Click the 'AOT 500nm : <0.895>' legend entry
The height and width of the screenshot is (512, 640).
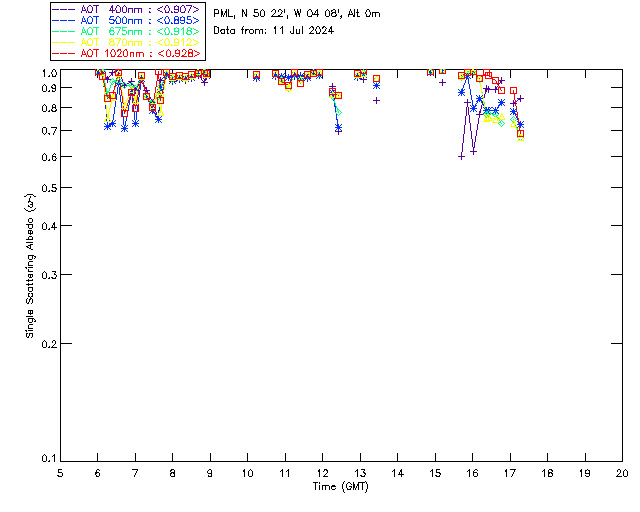(127, 20)
